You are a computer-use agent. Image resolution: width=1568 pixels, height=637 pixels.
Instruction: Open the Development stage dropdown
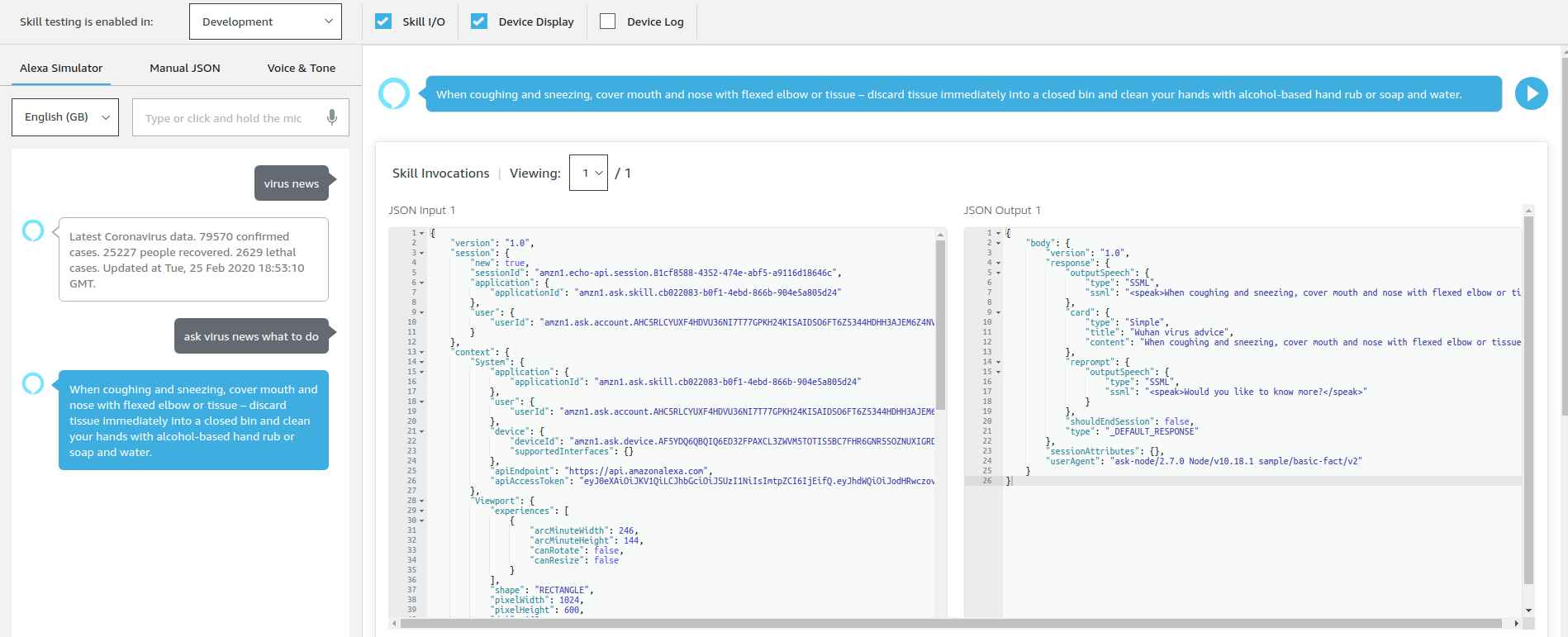point(265,21)
